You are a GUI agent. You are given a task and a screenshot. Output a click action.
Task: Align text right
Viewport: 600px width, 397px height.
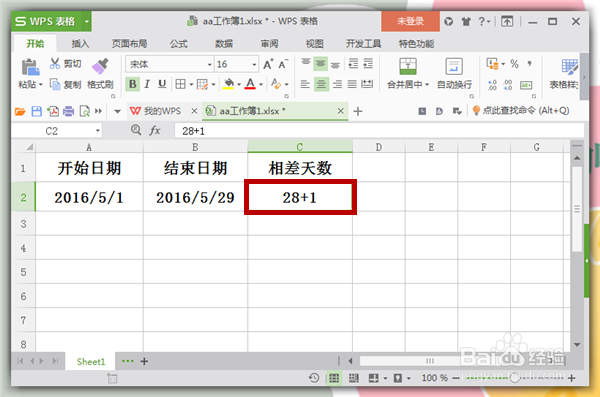[337, 84]
